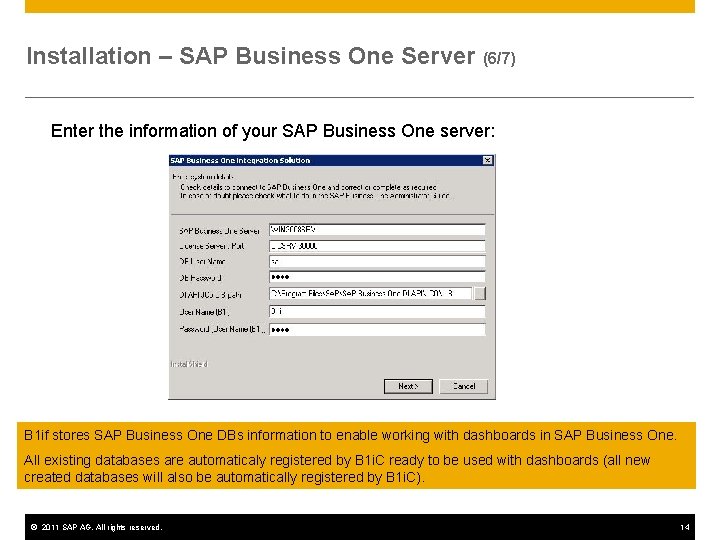
Task: Click the '2011 SAP AG. All rights reserved.' footer
Action: [x=96, y=527]
